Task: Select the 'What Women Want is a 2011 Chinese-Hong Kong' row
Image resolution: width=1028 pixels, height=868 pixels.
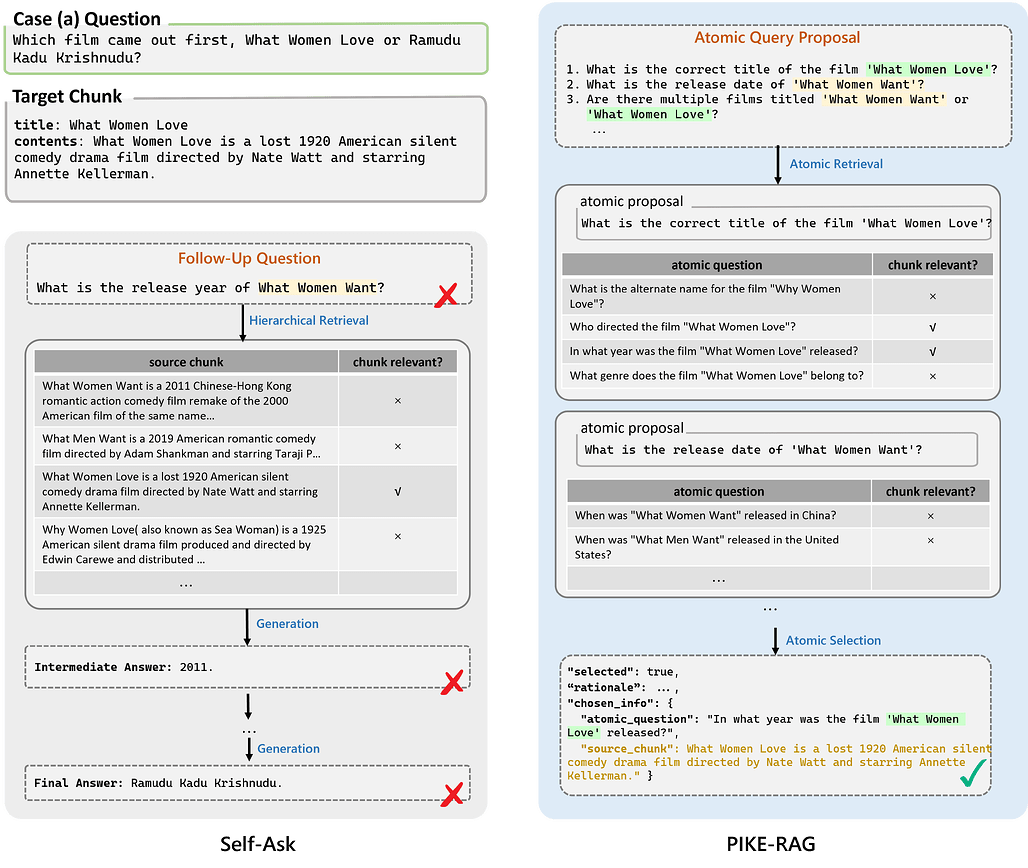Action: (x=245, y=401)
